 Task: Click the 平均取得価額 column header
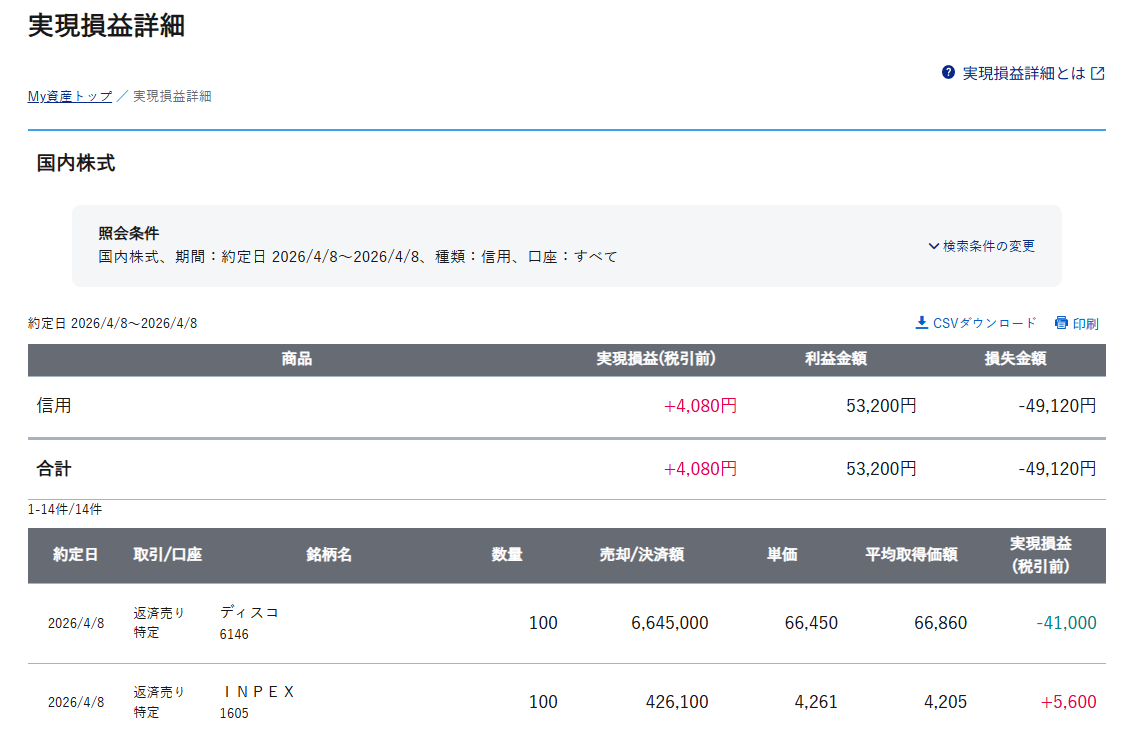click(x=911, y=555)
